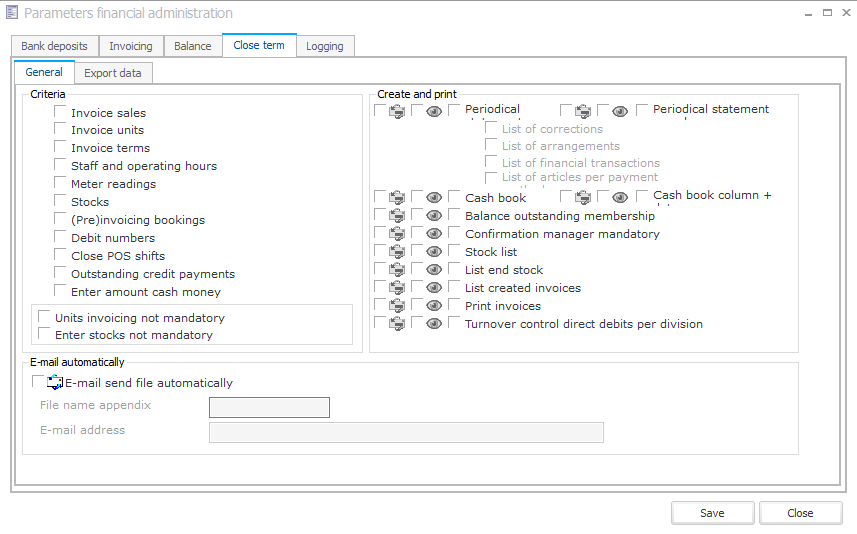
Task: Check the Print invoices checkbox
Action: click(454, 304)
